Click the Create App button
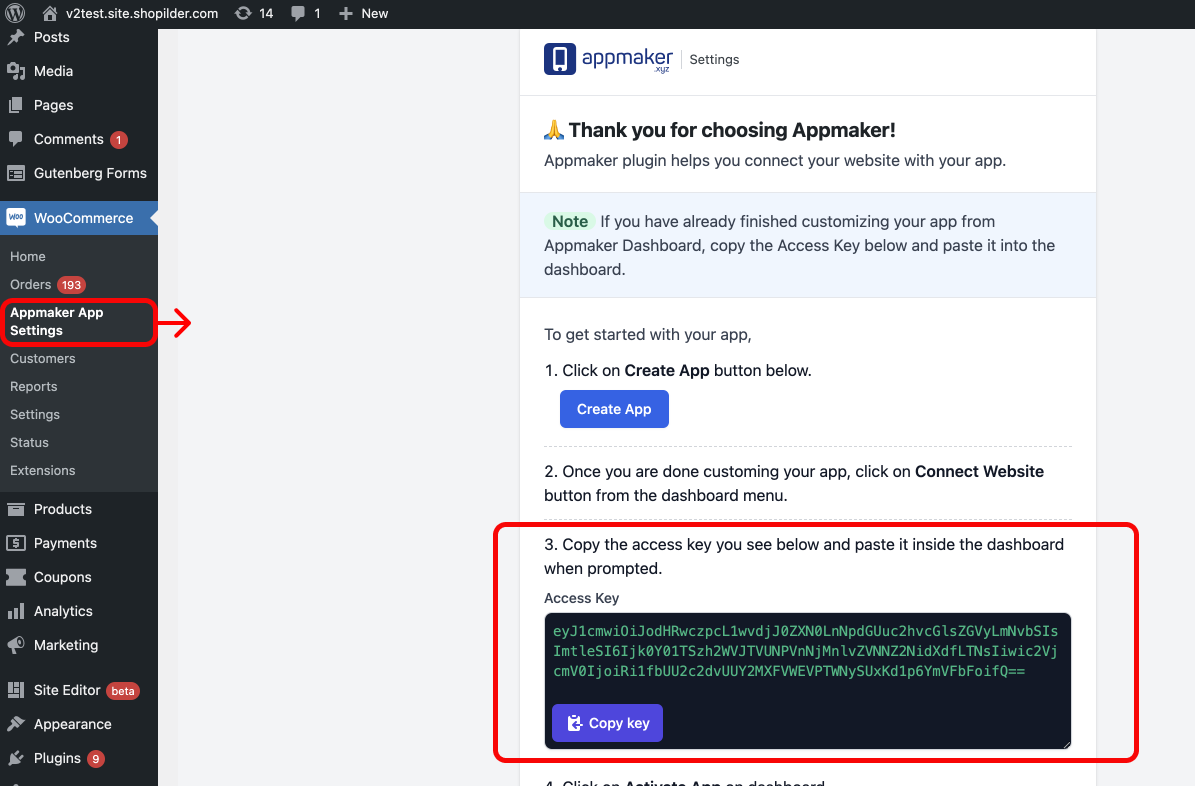The width and height of the screenshot is (1195, 786). click(x=614, y=409)
